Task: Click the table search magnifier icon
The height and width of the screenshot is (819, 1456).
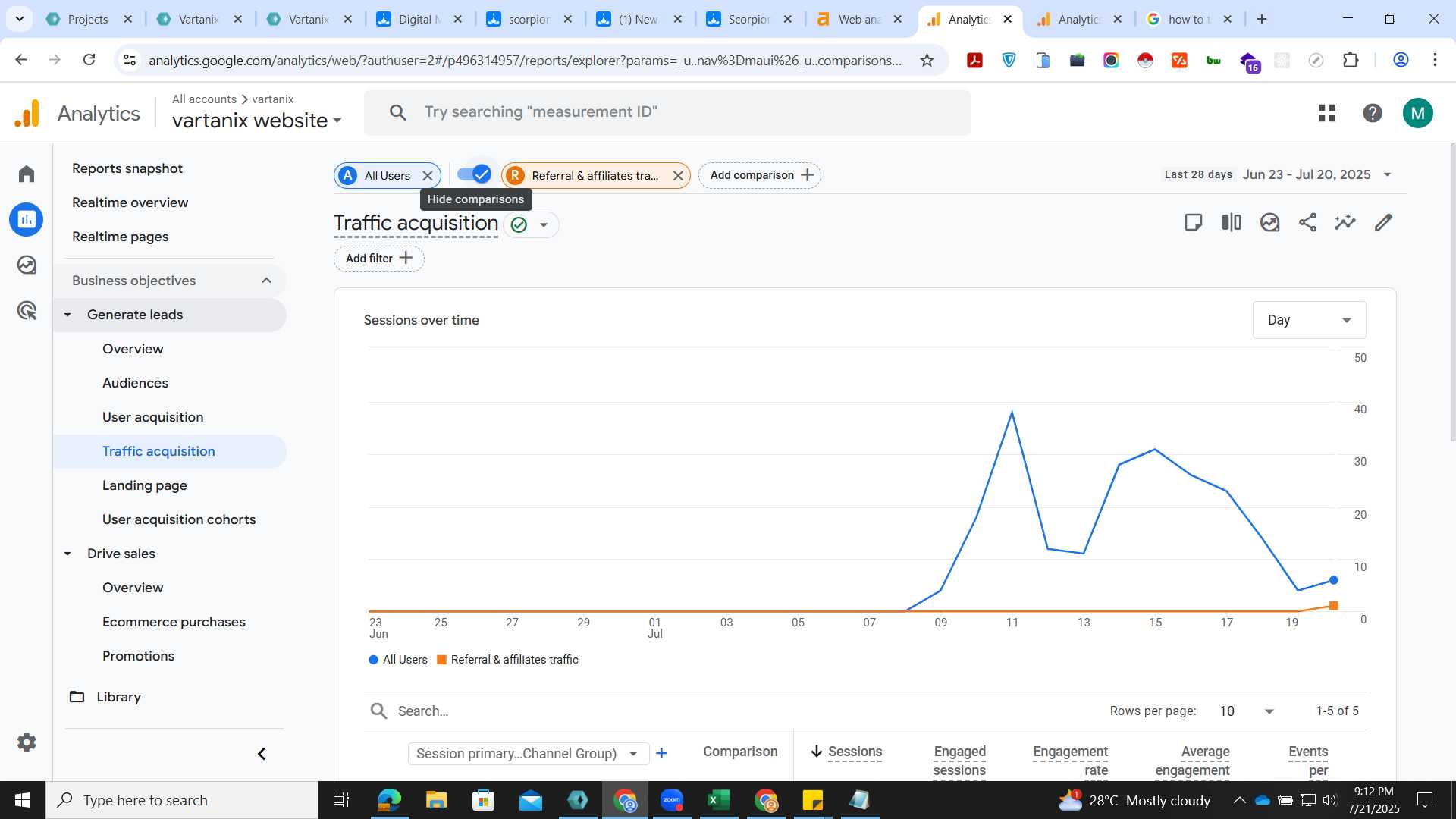Action: pos(378,711)
